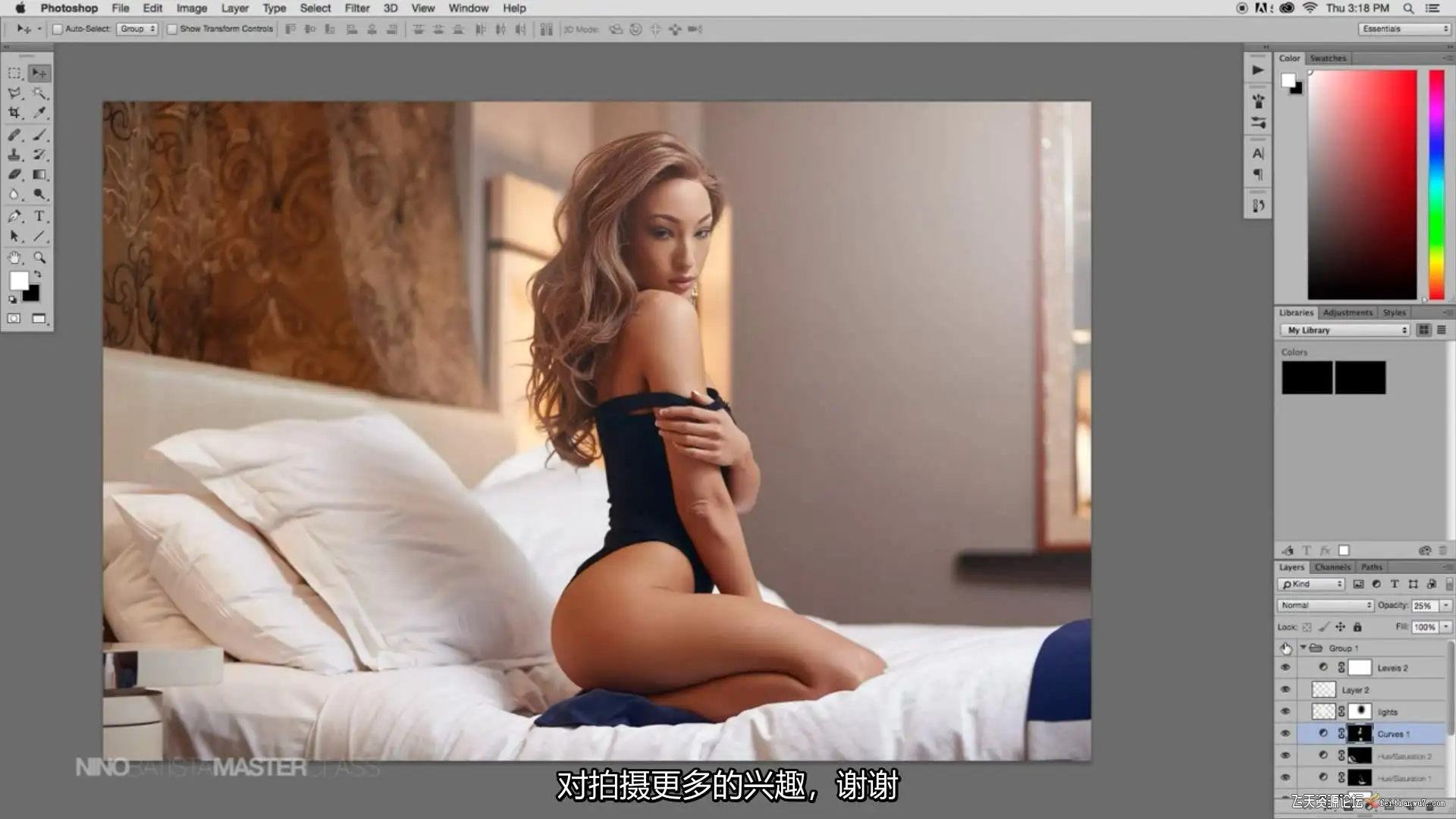
Task: Switch to the Adjustments tab
Action: [1348, 313]
